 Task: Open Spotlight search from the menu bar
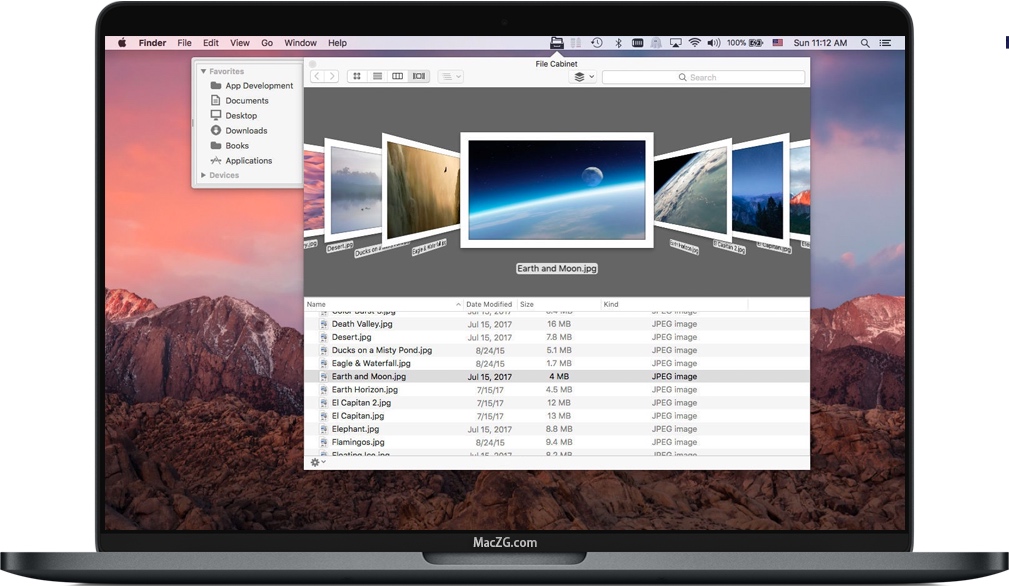pos(864,43)
